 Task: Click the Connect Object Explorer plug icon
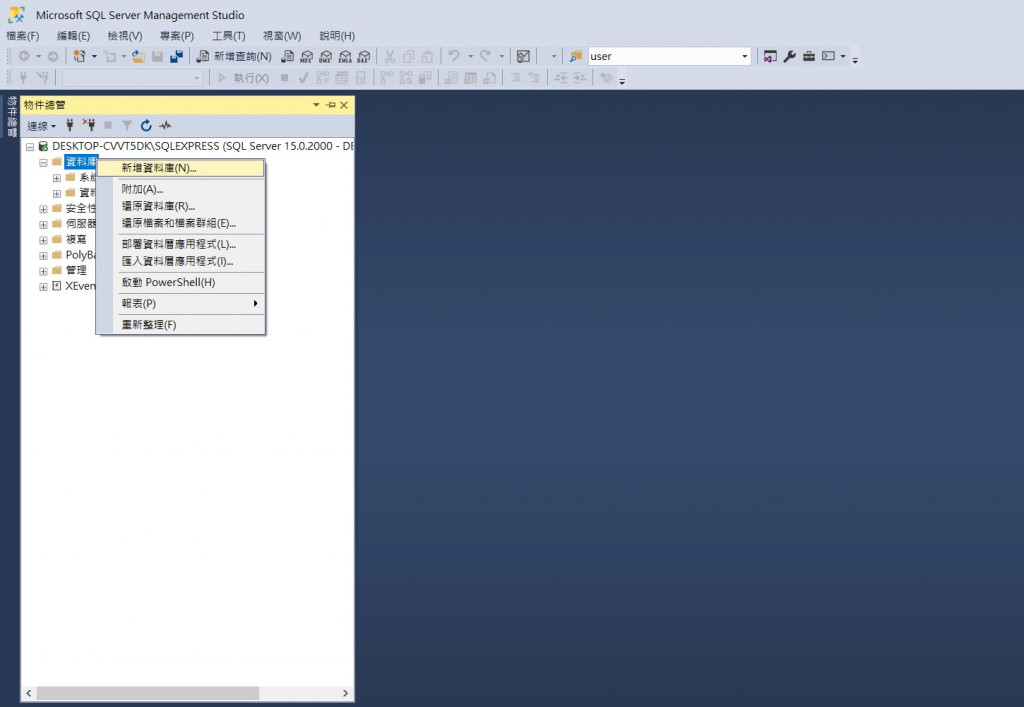click(x=70, y=125)
